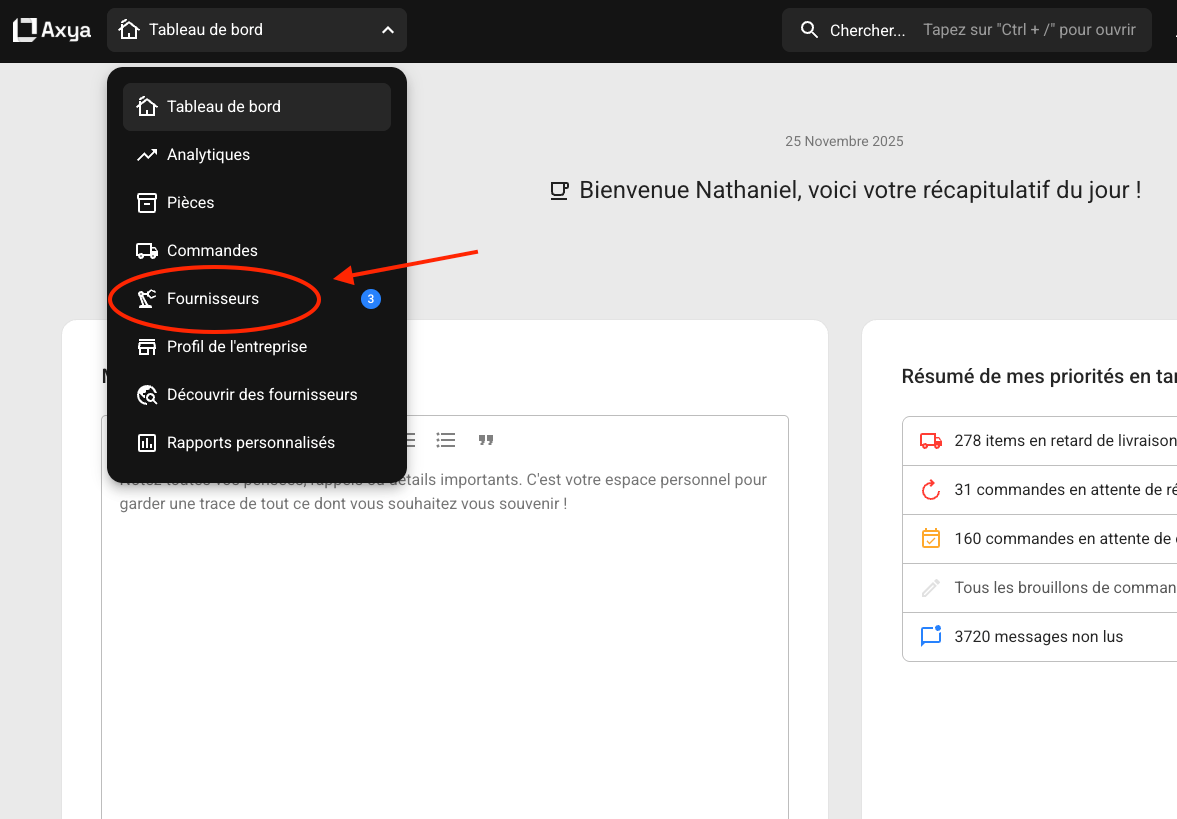Click the Axya logo
1177x819 pixels.
[x=50, y=30]
